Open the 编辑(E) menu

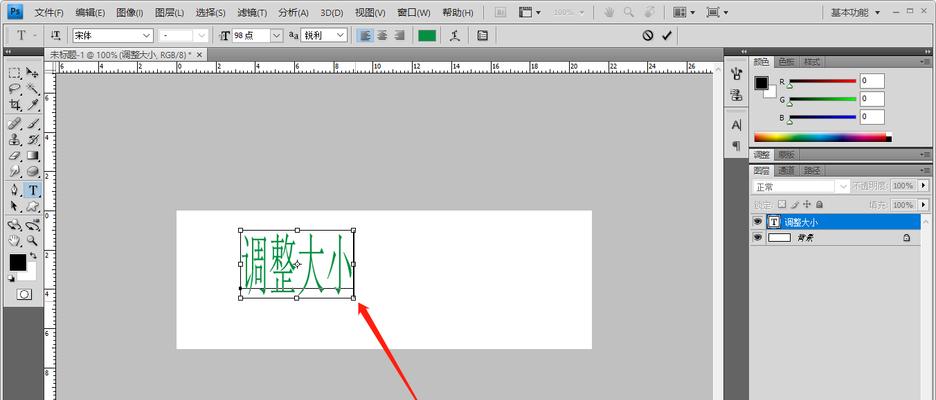(90, 13)
